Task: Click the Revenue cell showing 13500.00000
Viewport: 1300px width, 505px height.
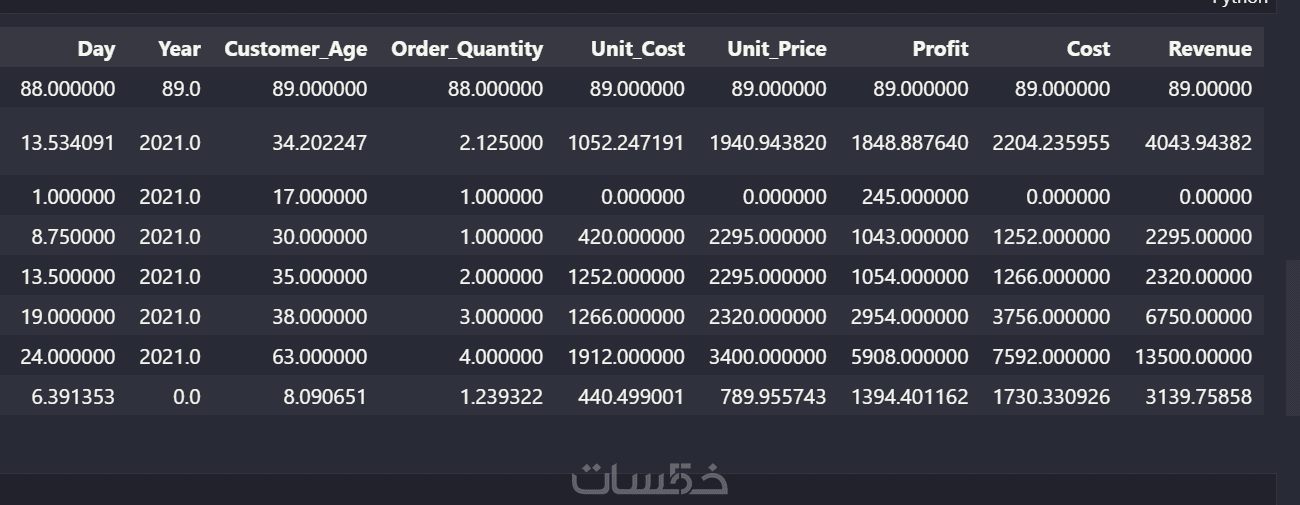Action: click(1193, 357)
